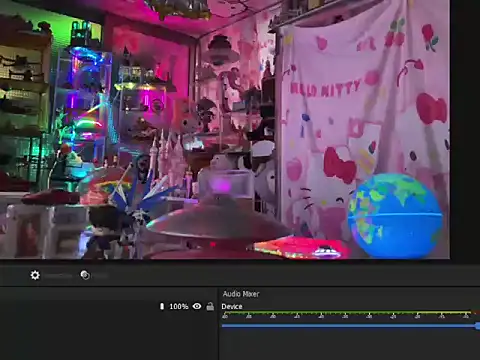Viewport: 480px width, 360px height.
Task: Click the blurred Properties label next to the gear
Action: coord(59,276)
